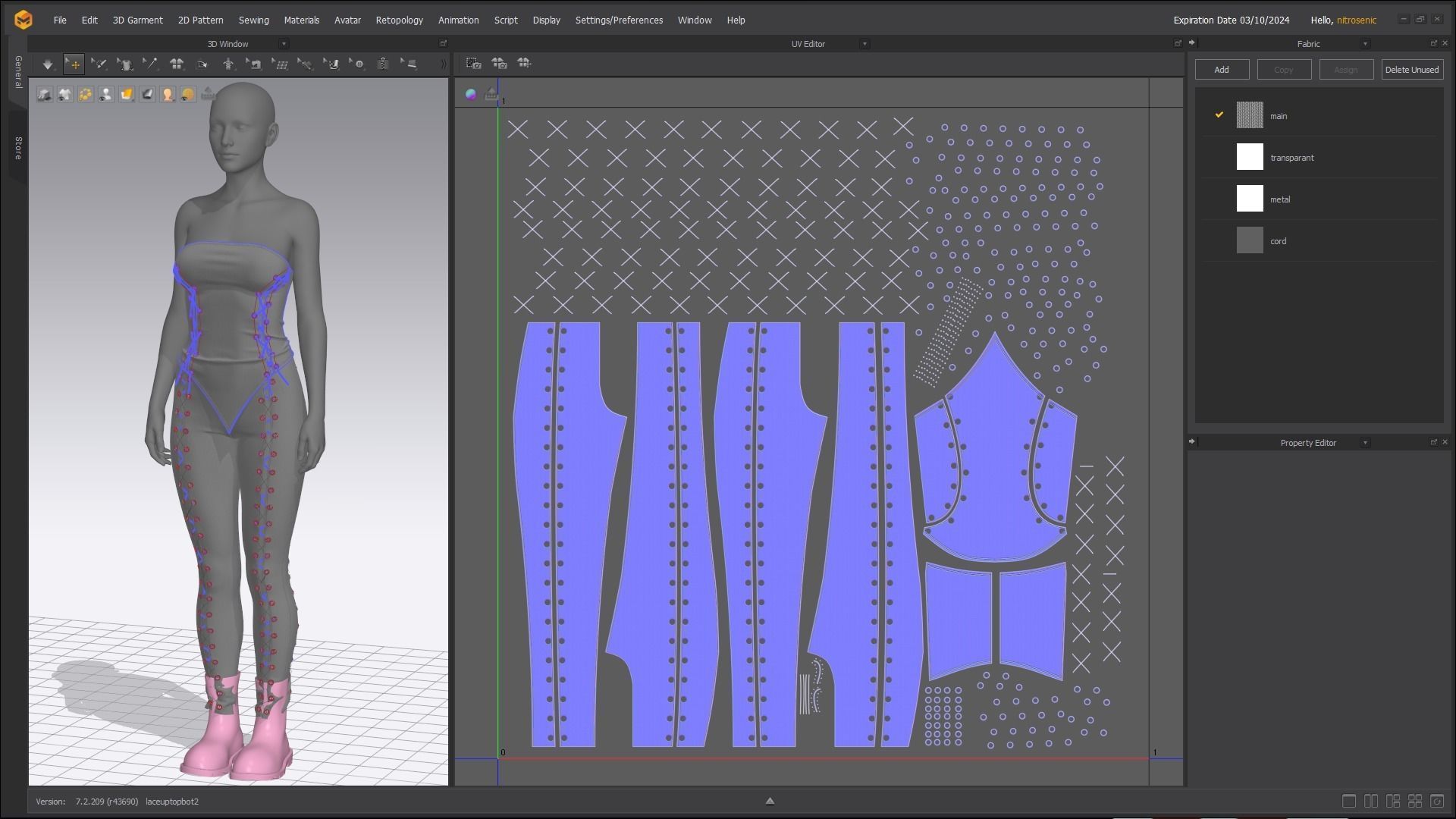Select the tape measure tool icon
Screen dimensions: 1456x819
click(x=306, y=64)
